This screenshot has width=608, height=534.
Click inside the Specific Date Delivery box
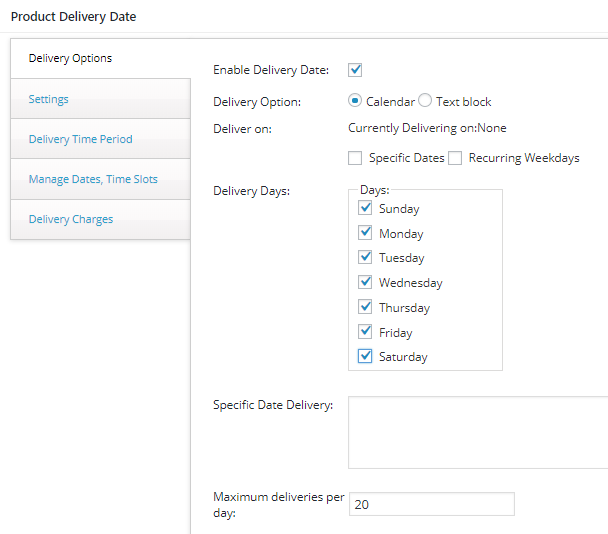477,432
